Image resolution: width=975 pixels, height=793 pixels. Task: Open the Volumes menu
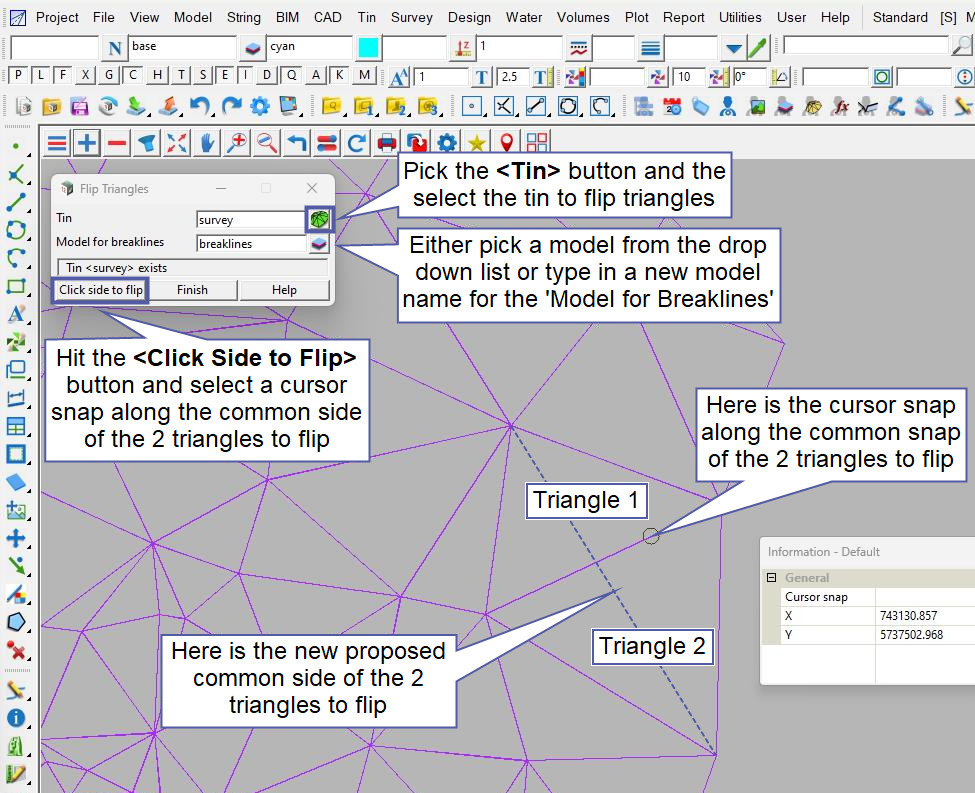point(583,17)
